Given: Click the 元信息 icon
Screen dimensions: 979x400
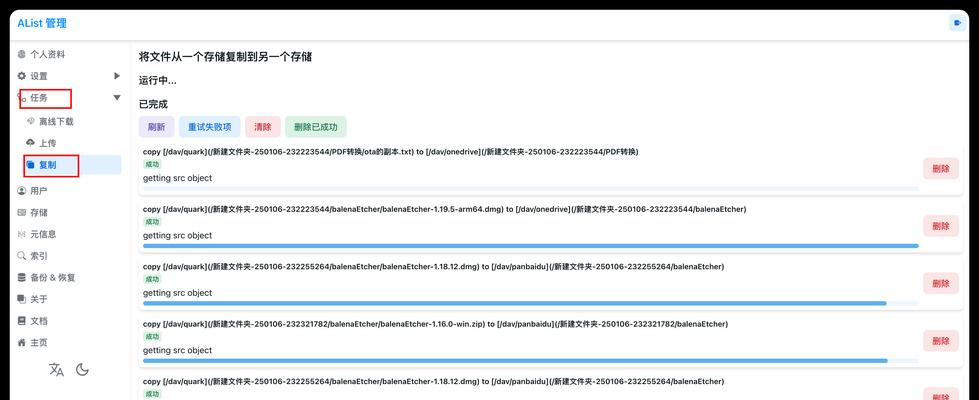Looking at the screenshot, I should (x=22, y=234).
